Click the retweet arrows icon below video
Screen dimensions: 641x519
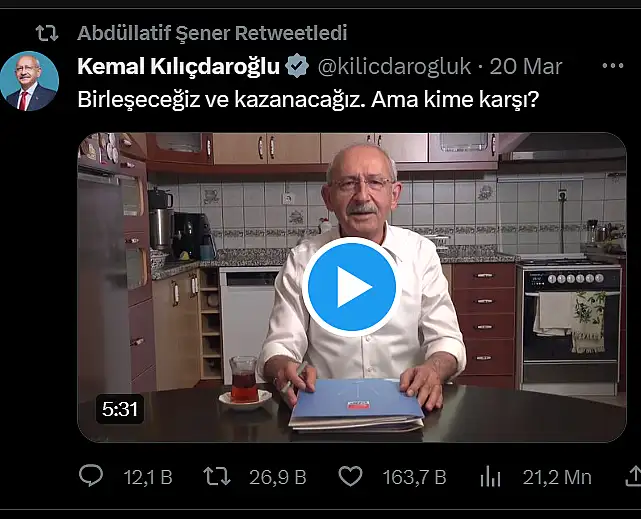217,476
